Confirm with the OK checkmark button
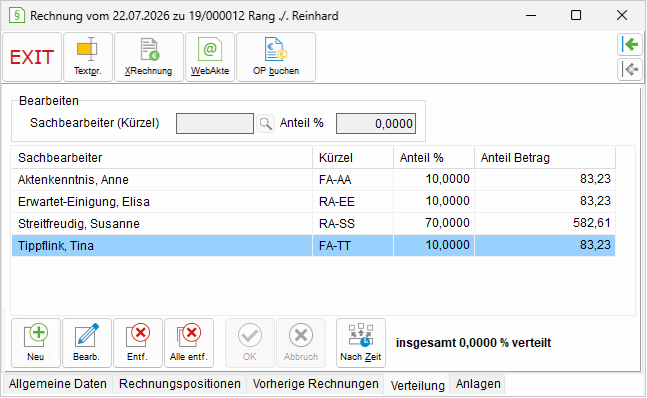 (250, 343)
